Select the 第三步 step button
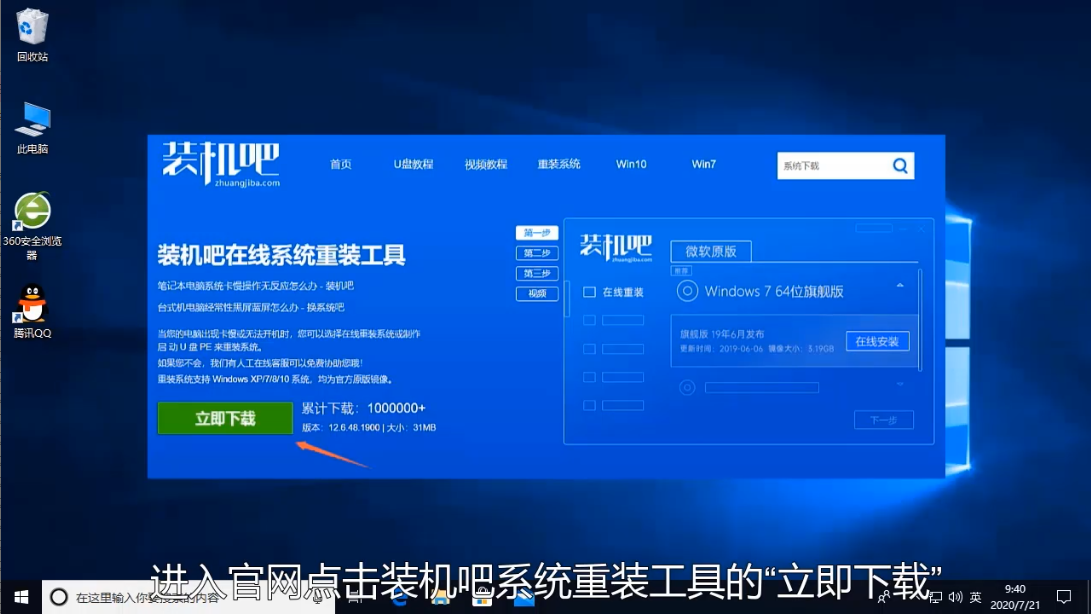 pos(536,273)
